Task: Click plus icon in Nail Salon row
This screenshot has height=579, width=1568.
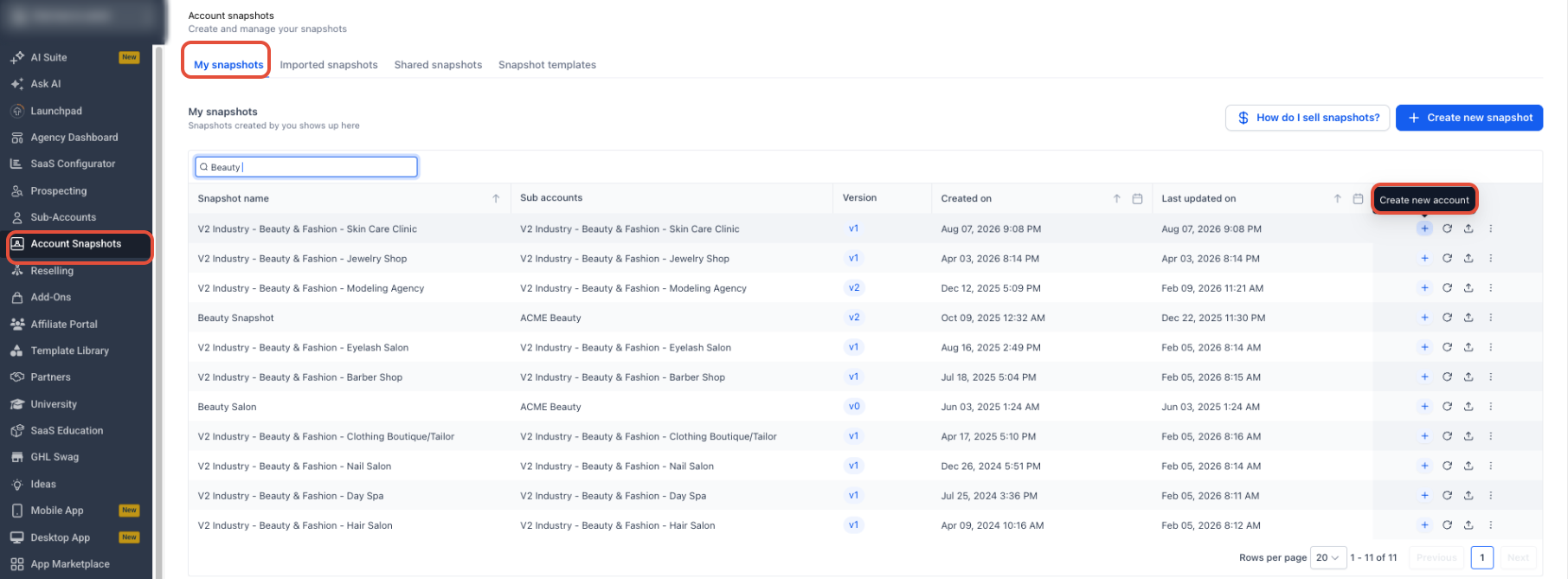Action: pos(1424,466)
